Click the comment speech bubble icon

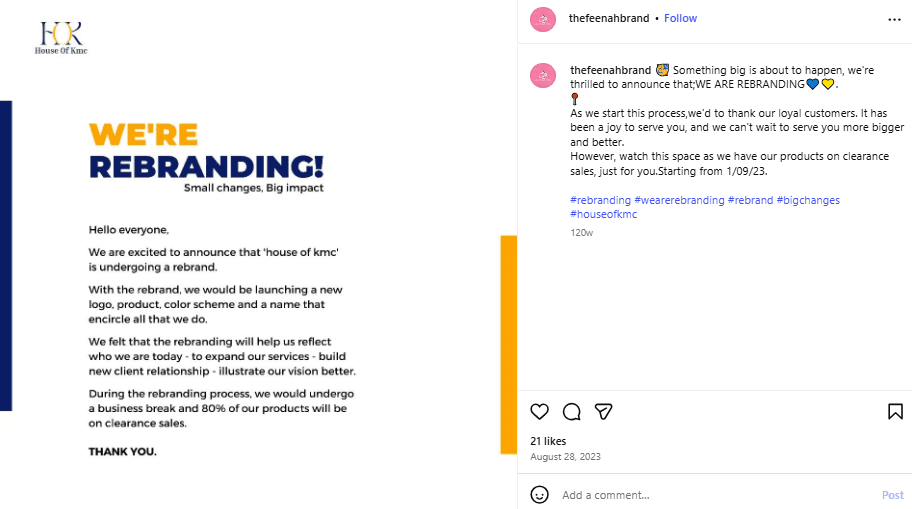click(x=572, y=412)
